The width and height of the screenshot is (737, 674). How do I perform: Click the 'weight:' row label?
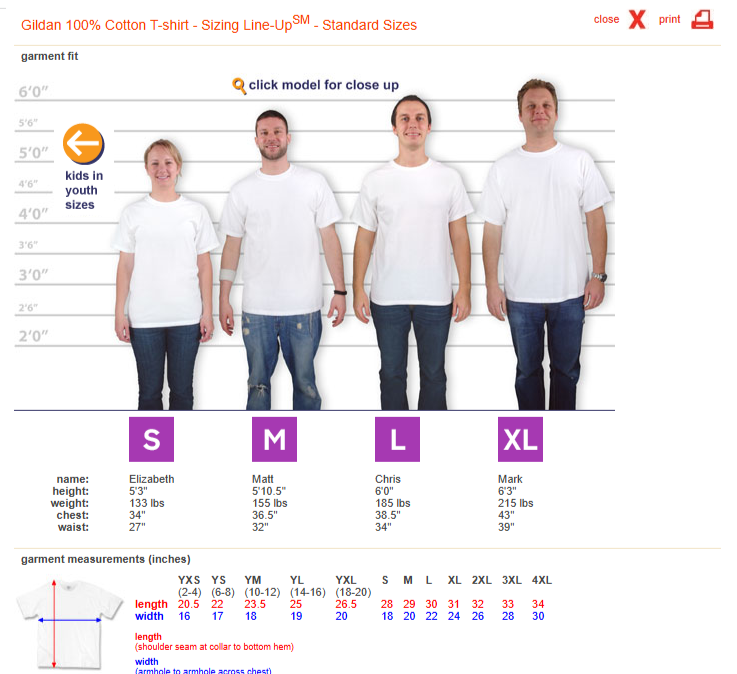pyautogui.click(x=70, y=503)
